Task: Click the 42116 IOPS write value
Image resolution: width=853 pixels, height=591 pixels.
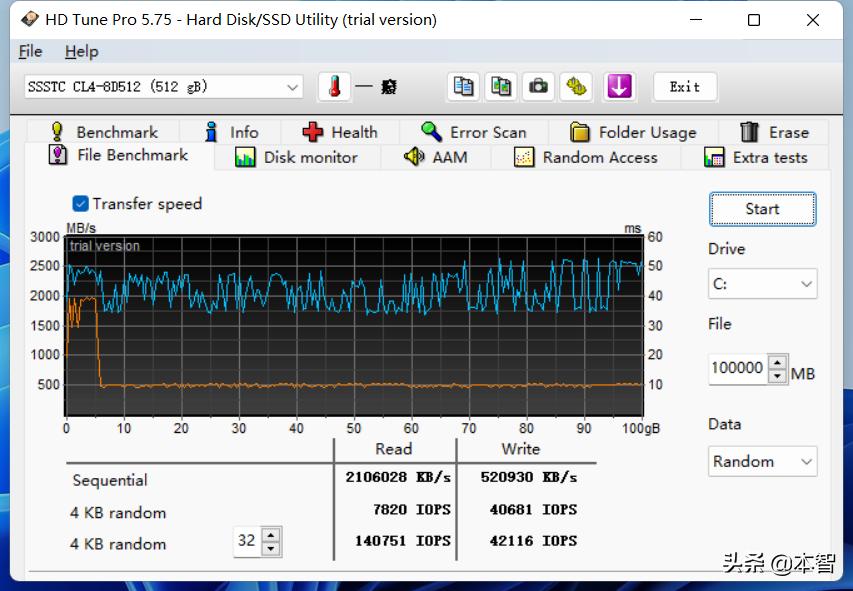Action: 533,541
